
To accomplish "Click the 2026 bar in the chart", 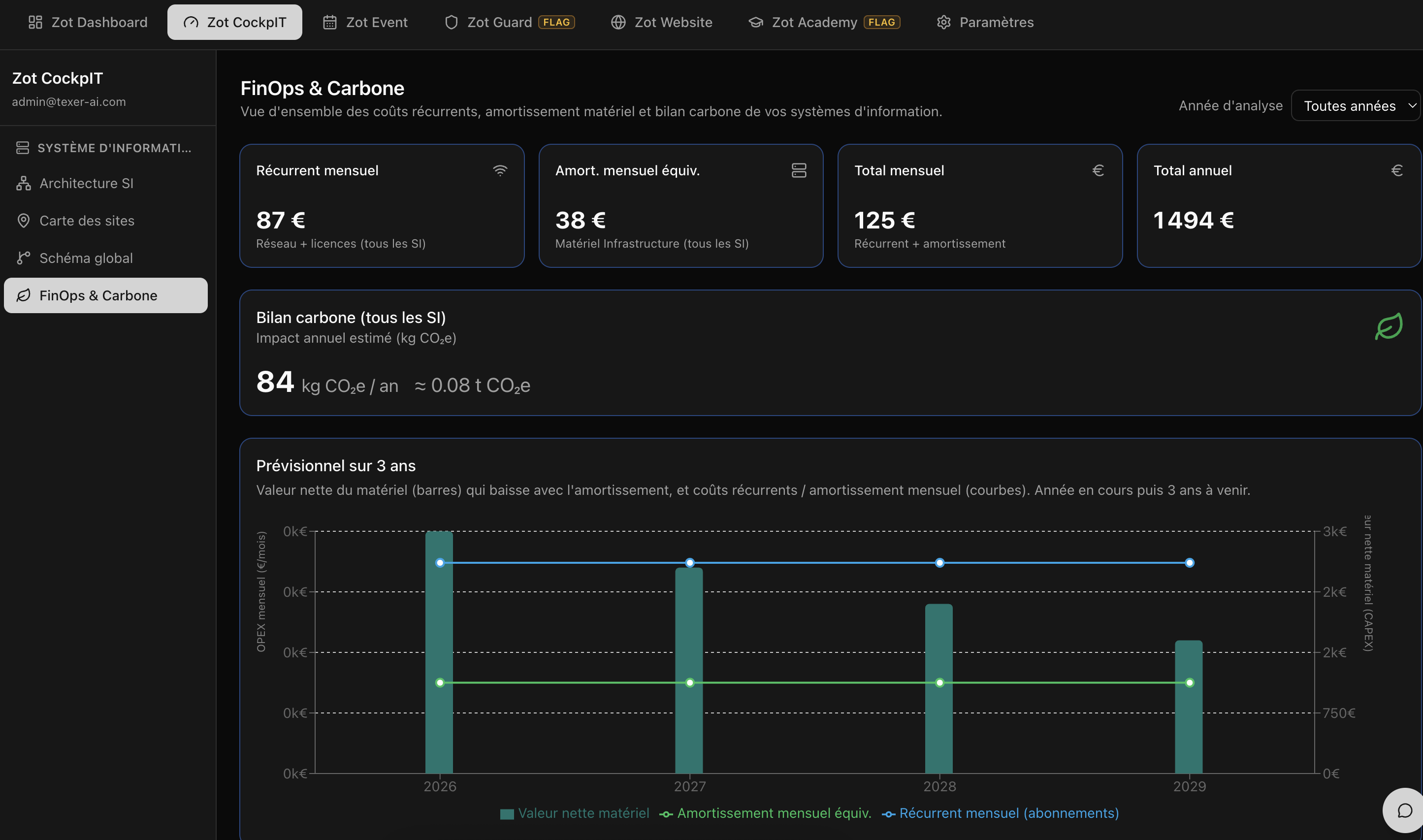I will pos(439,652).
